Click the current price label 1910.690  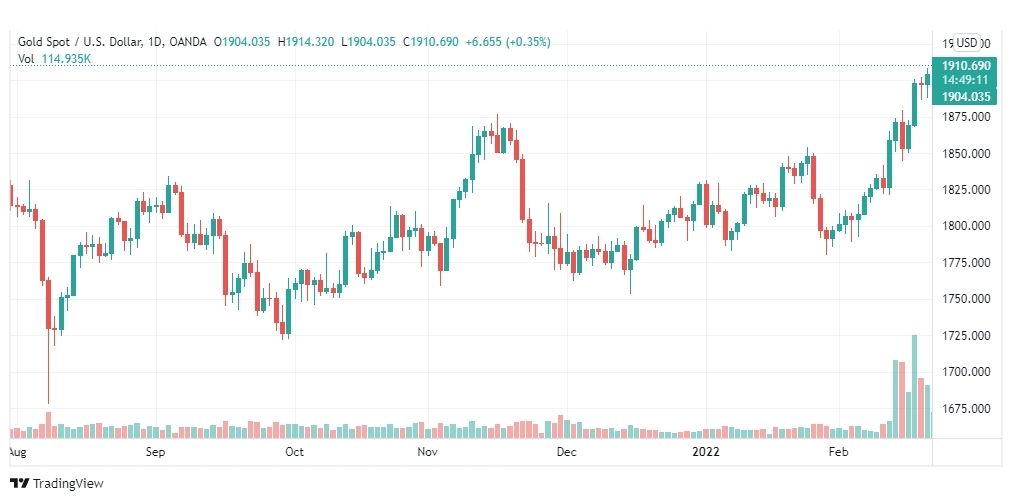click(966, 66)
